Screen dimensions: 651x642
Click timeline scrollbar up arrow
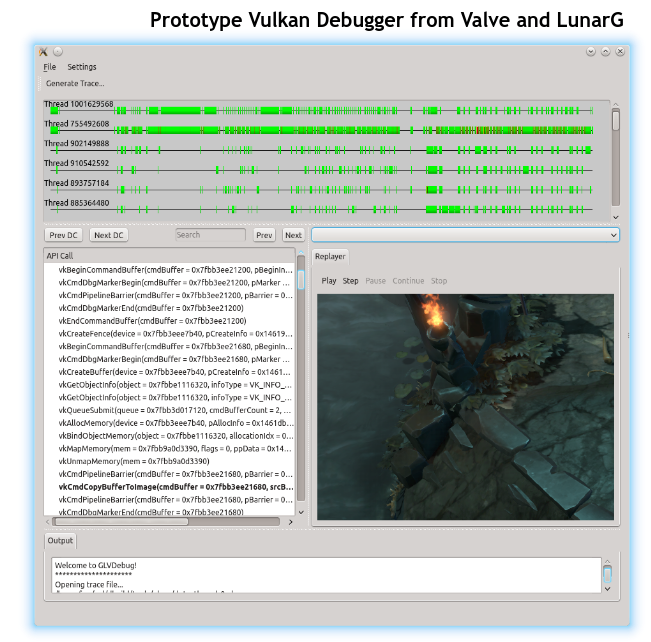tap(616, 104)
